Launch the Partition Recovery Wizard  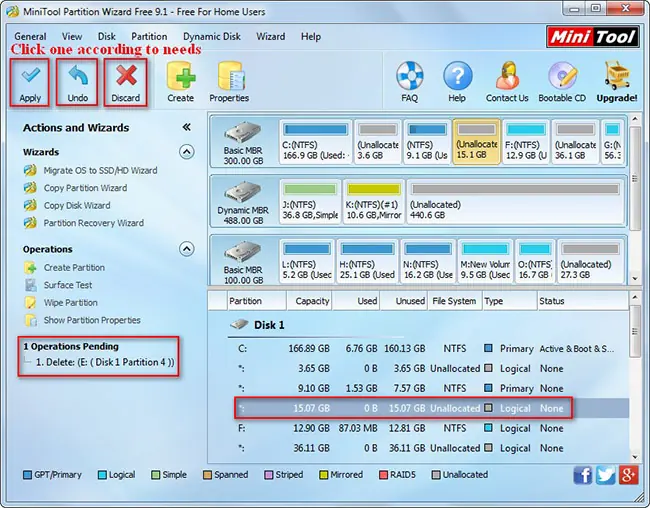(94, 223)
